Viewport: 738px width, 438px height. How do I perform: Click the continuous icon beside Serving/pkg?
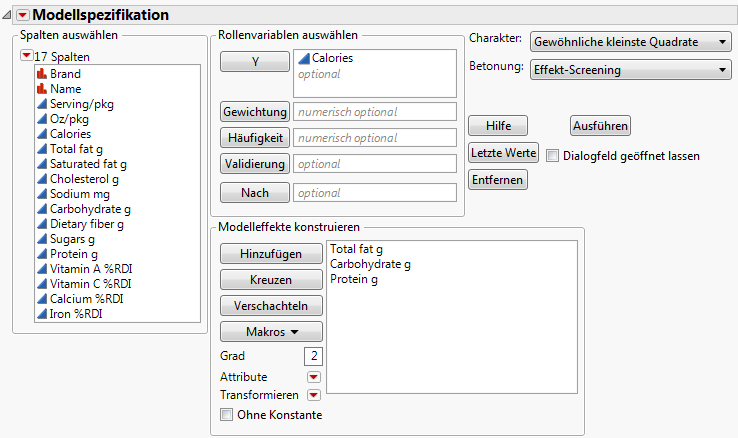42,104
